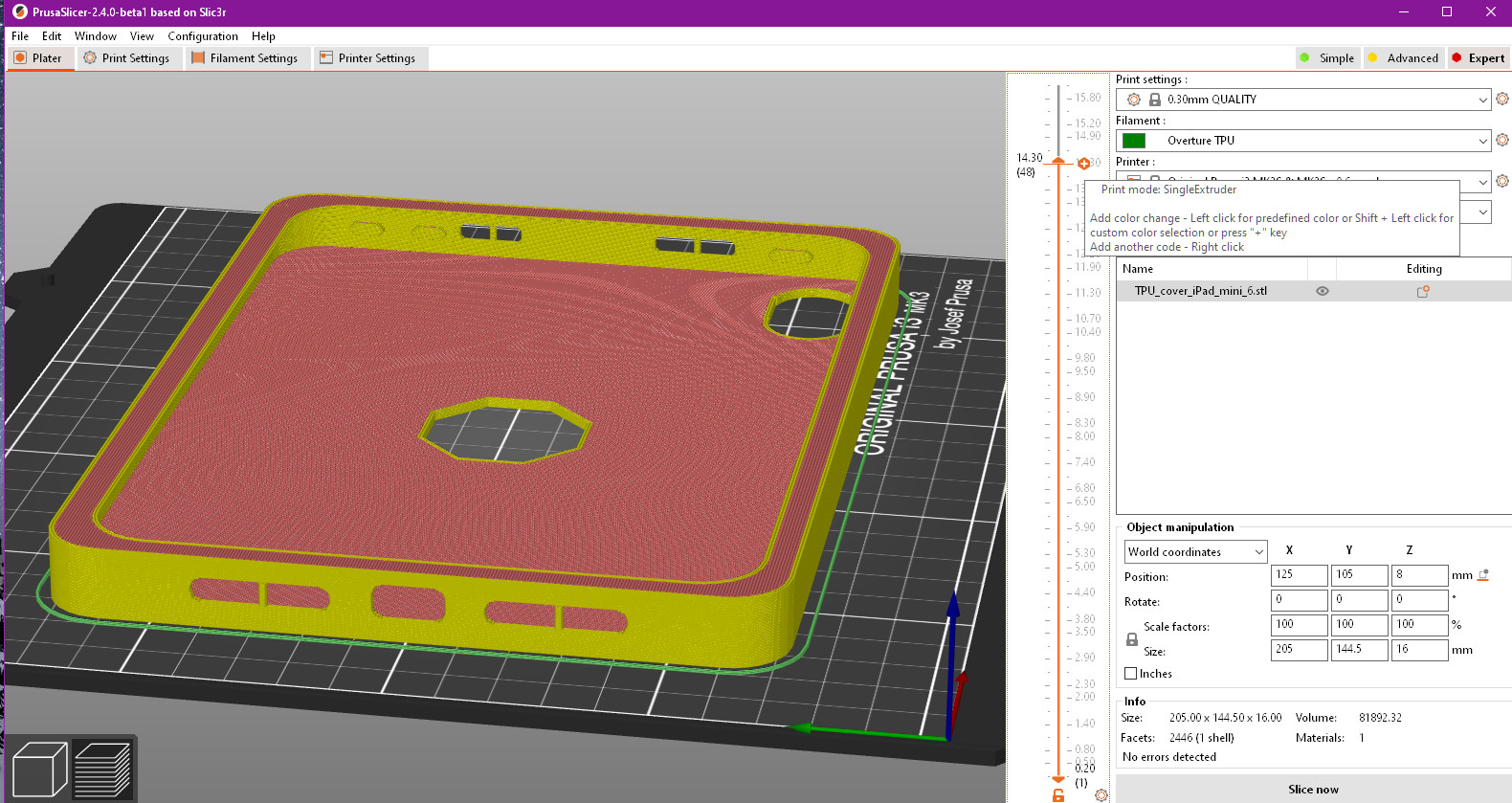Click the 'No errors detected' info text
1512x803 pixels.
1169,757
